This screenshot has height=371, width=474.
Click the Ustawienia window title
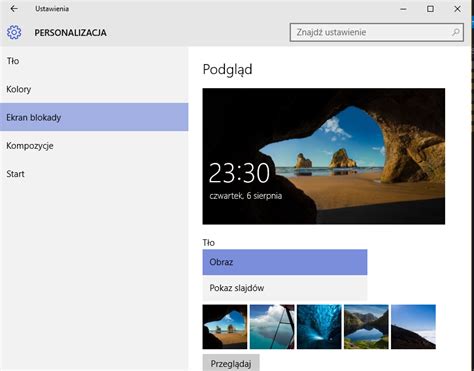[52, 9]
